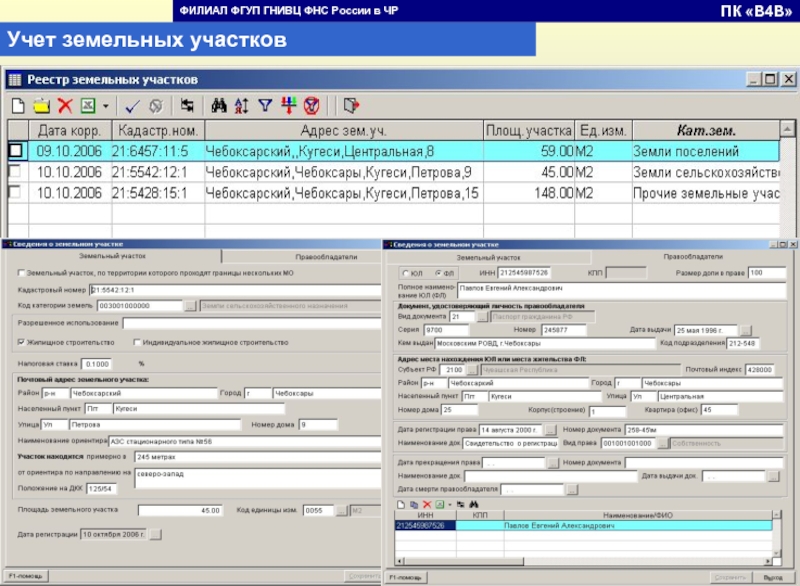The height and width of the screenshot is (586, 800).
Task: Click the open folder icon in registry toolbar
Action: tap(41, 105)
